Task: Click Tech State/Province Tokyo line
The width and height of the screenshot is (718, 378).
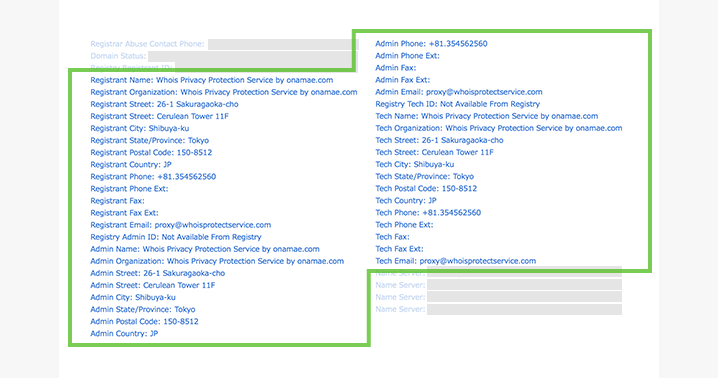Action: tap(424, 176)
